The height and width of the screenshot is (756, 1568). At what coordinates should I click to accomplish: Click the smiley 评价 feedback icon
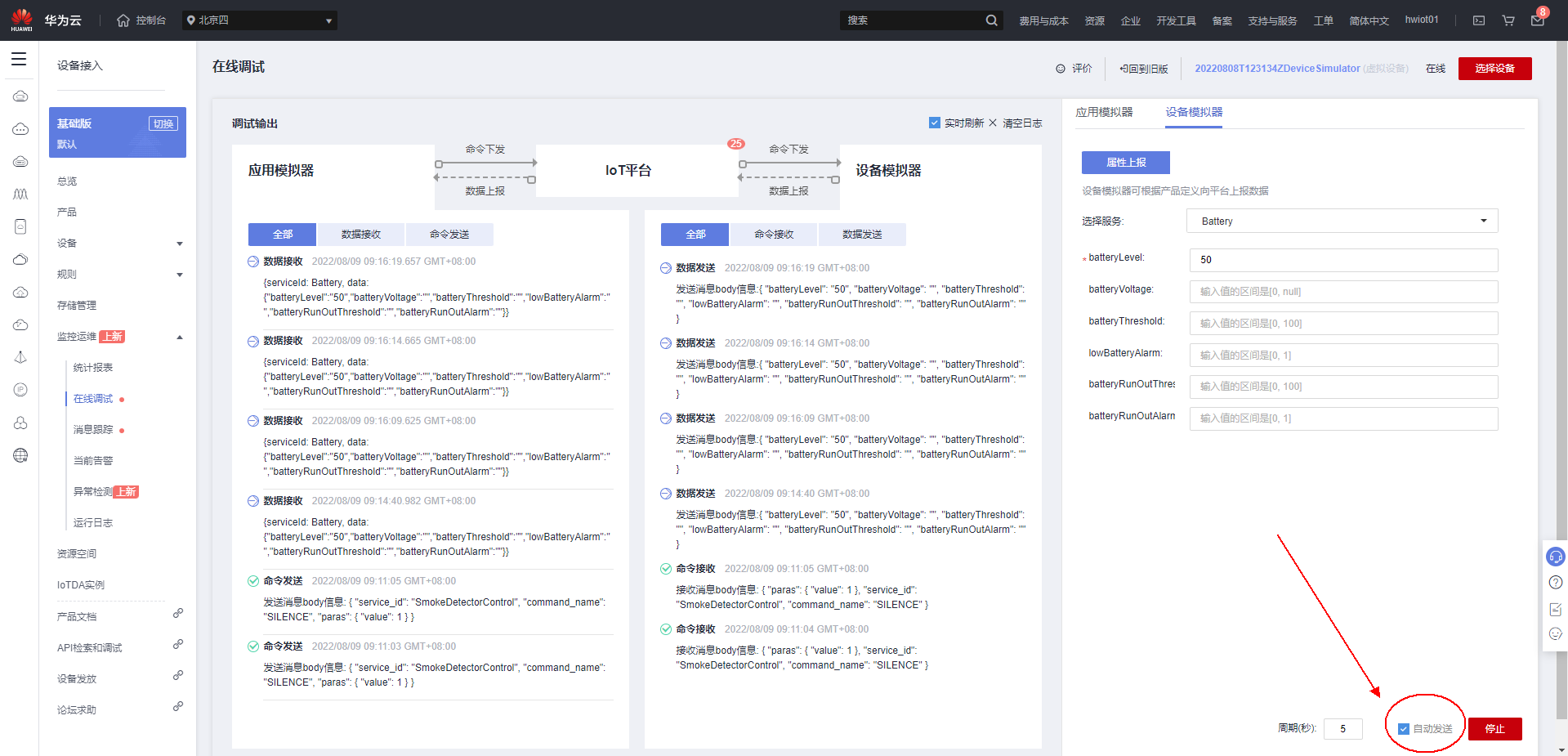[1061, 69]
